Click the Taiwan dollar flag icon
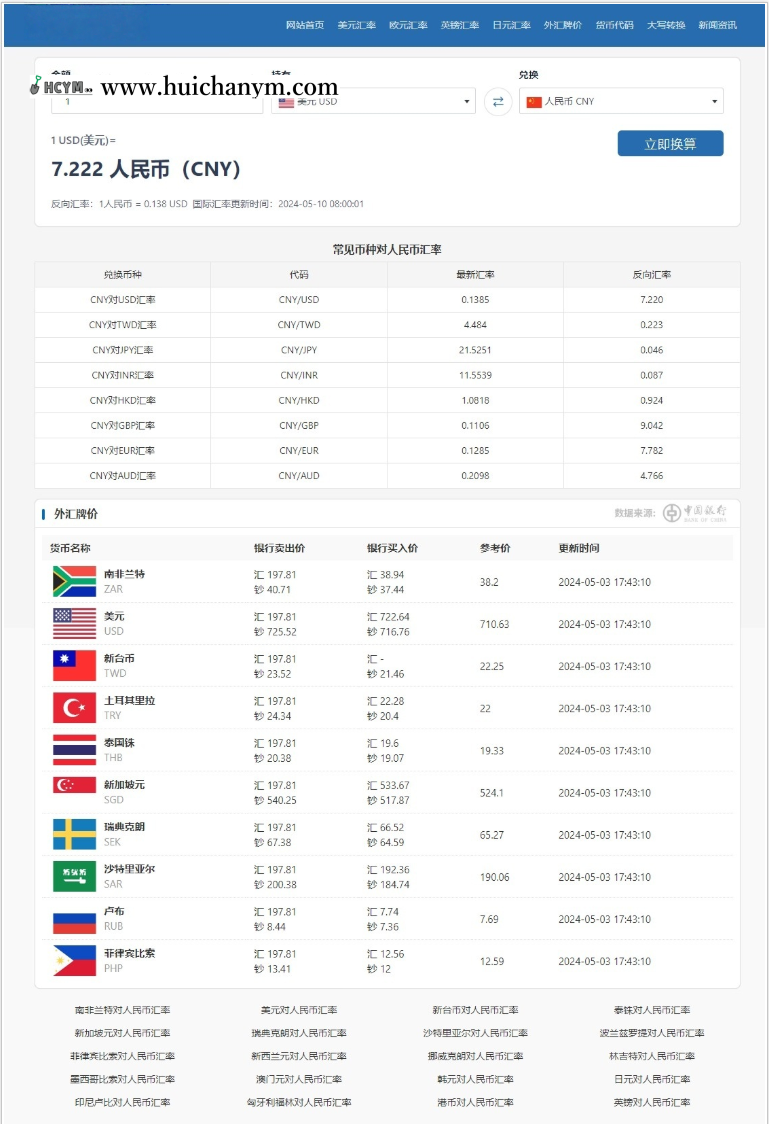 [75, 666]
